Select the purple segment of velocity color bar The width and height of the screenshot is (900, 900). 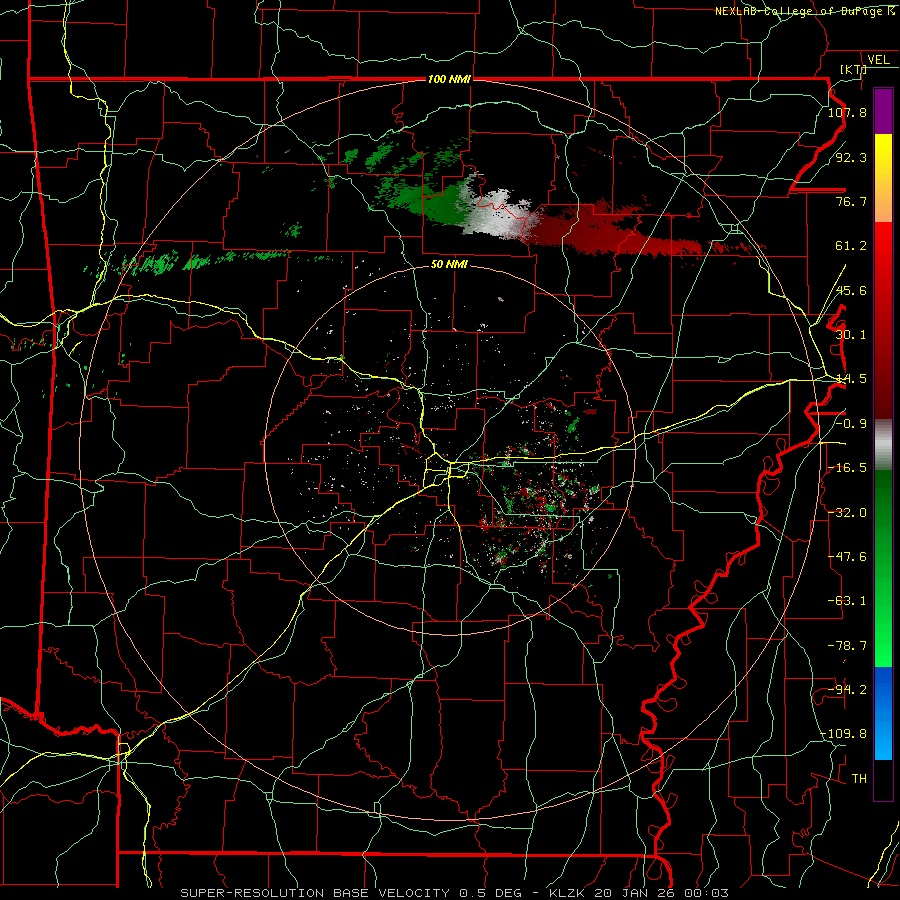pyautogui.click(x=883, y=111)
